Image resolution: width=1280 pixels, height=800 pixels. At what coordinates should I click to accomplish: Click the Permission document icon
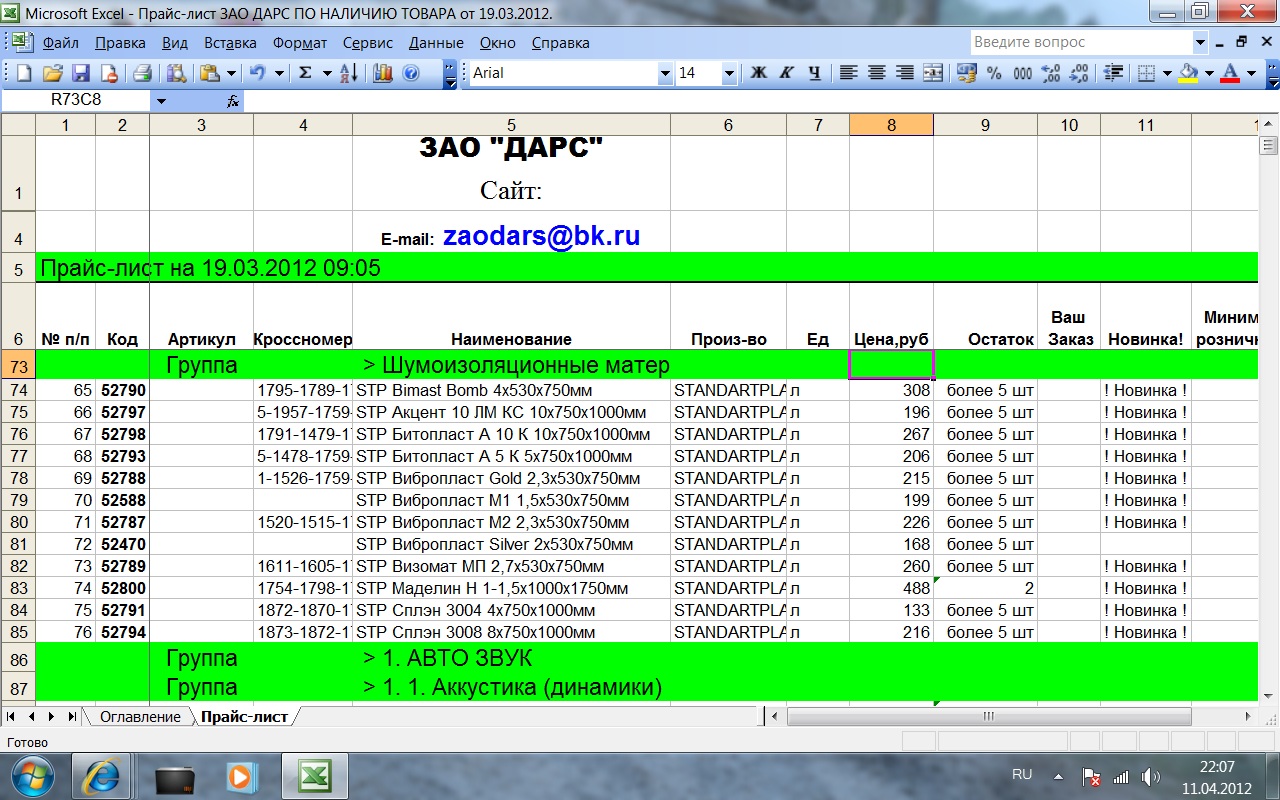click(108, 73)
